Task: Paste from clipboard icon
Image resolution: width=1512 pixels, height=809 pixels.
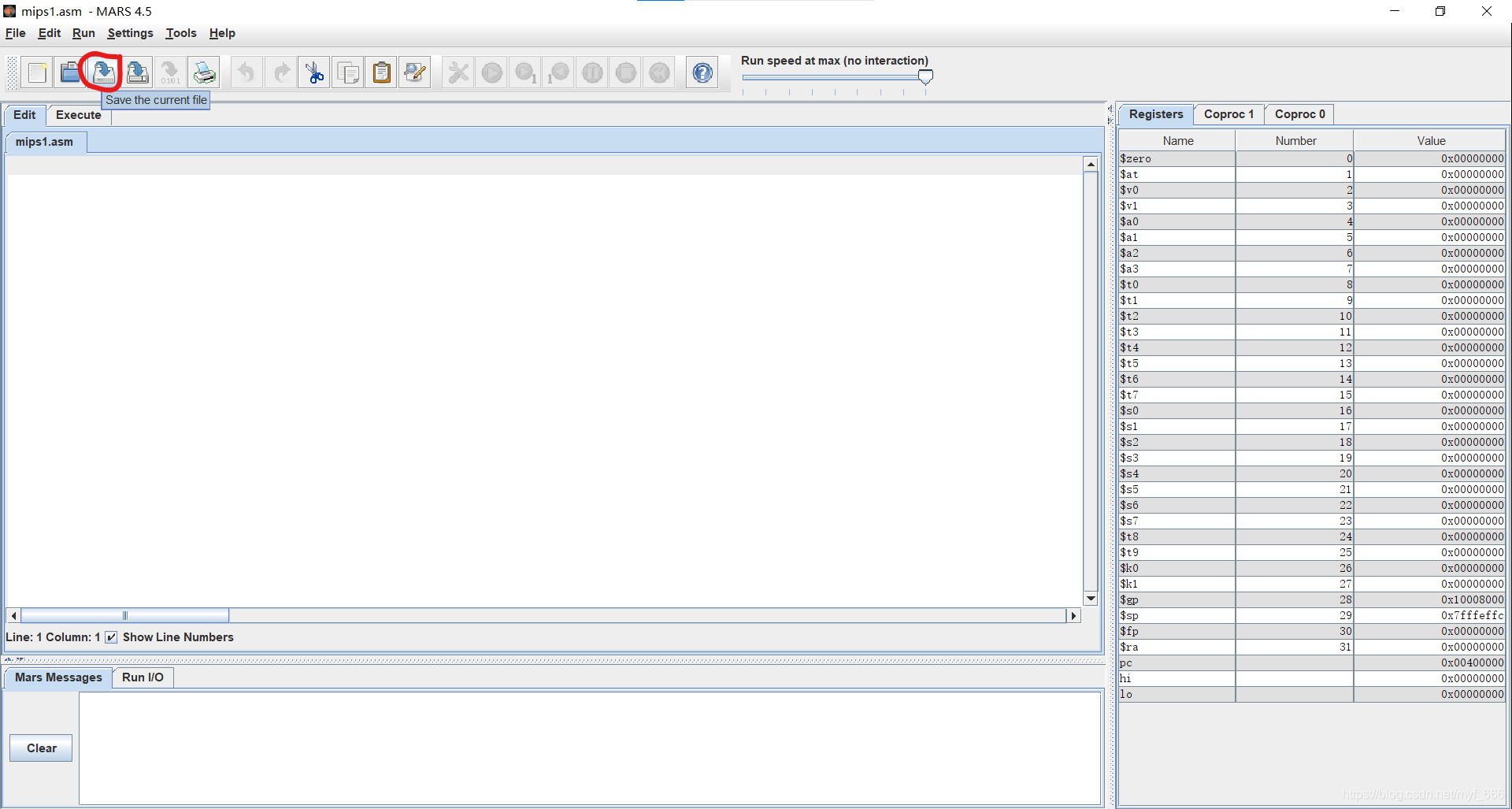Action: tap(381, 73)
